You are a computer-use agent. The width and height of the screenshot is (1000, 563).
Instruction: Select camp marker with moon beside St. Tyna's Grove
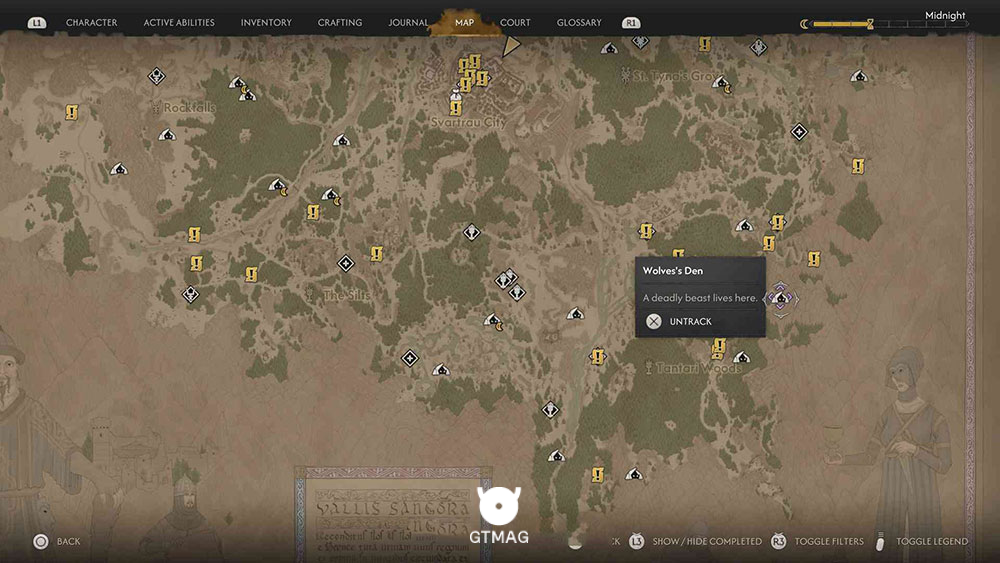click(723, 84)
